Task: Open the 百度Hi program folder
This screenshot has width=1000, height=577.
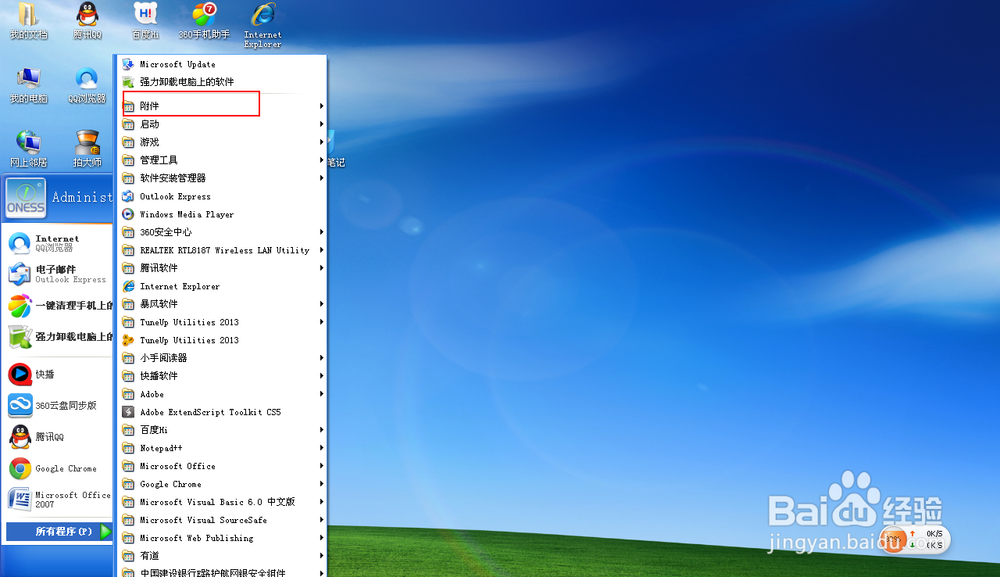Action: coord(223,430)
